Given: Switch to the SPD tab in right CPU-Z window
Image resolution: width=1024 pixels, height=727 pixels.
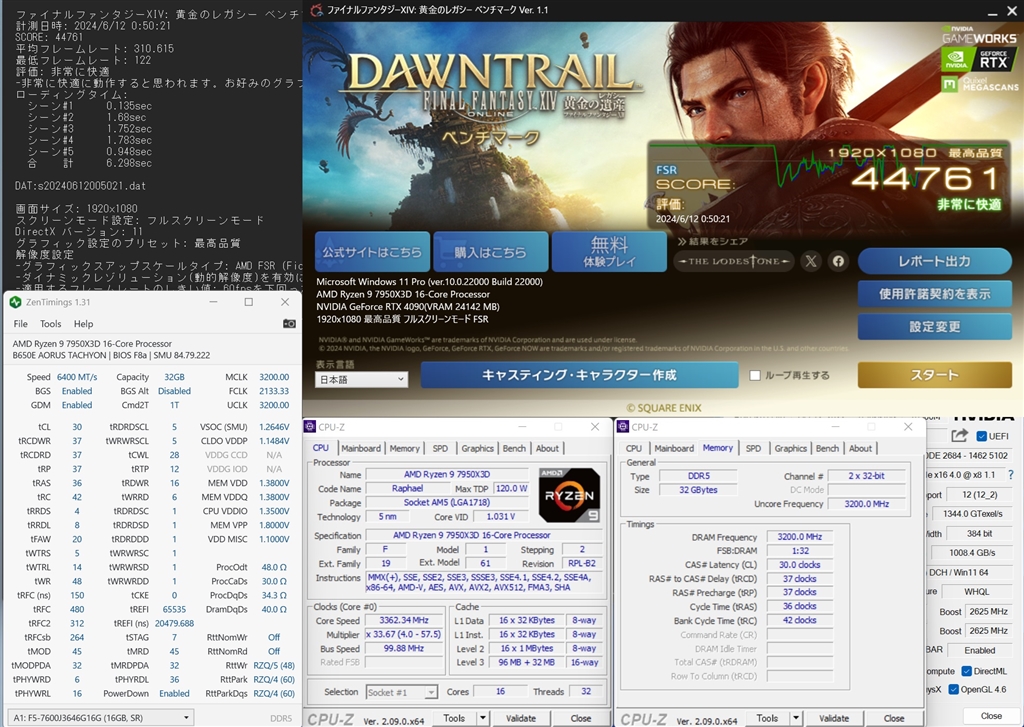Looking at the screenshot, I should (753, 448).
